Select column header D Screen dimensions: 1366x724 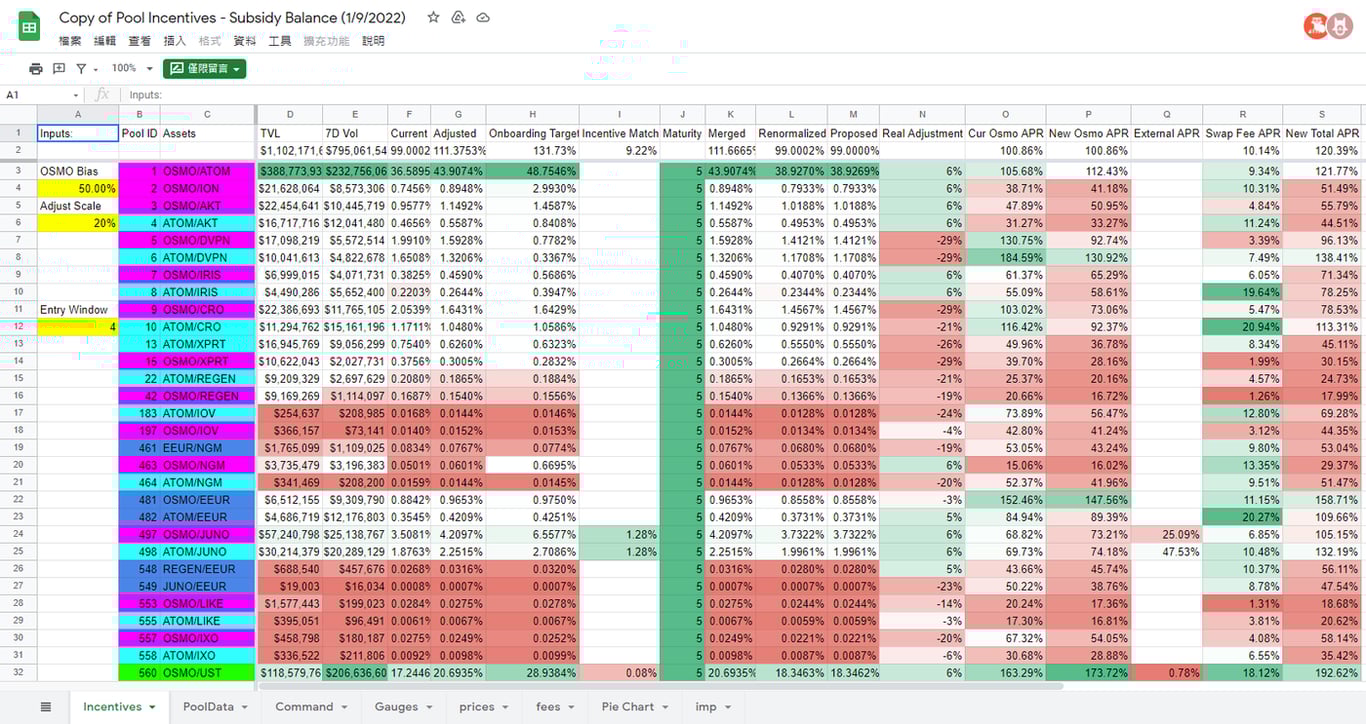click(290, 114)
